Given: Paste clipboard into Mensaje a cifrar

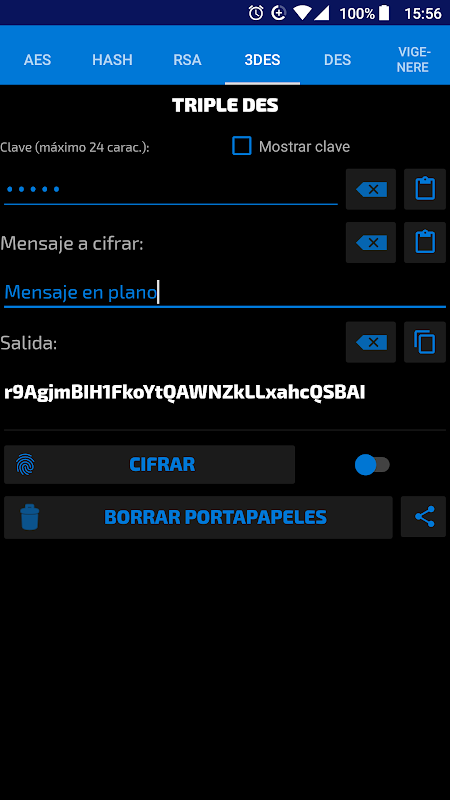Looking at the screenshot, I should point(425,242).
